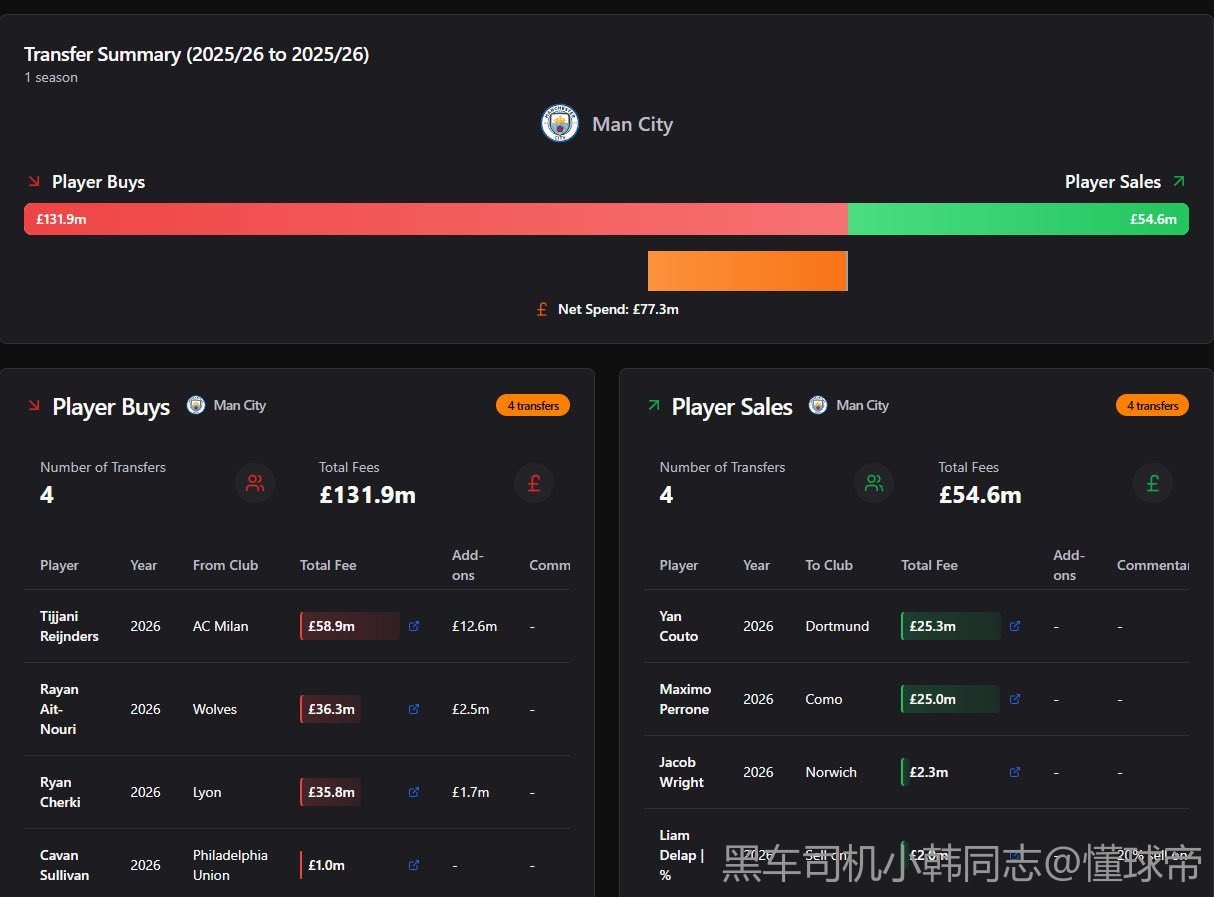Click the large Man City crest in the summary header
Screen dimensions: 1214x897
point(560,123)
